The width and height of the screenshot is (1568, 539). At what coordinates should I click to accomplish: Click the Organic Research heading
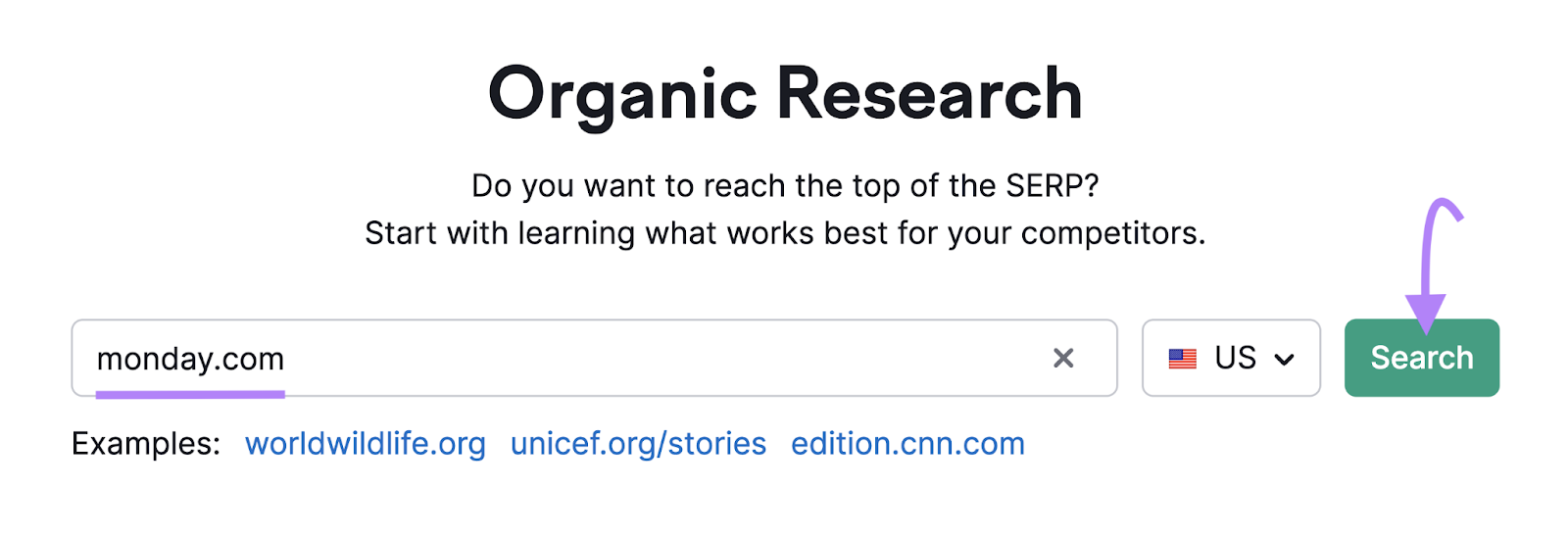[x=785, y=94]
